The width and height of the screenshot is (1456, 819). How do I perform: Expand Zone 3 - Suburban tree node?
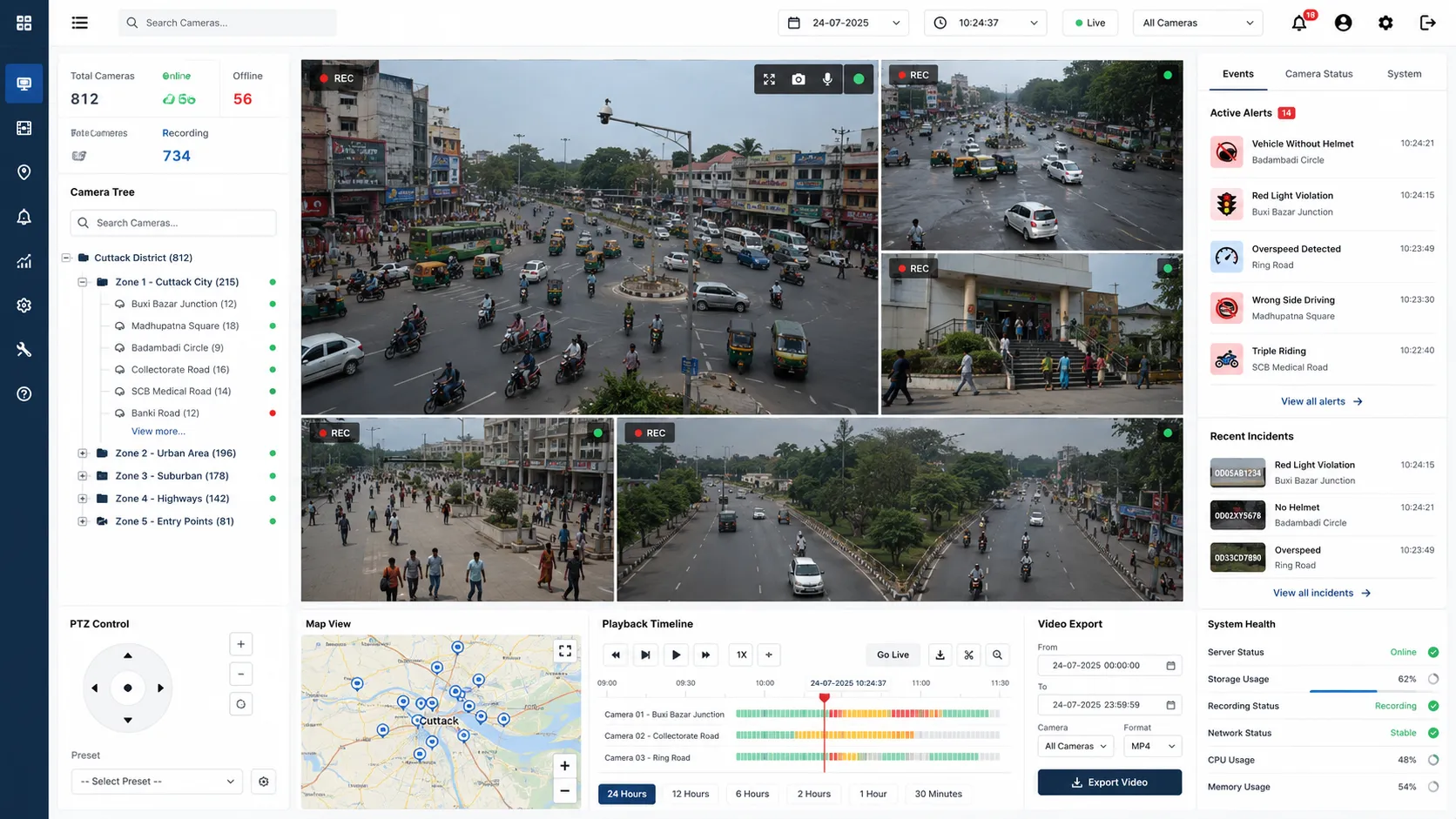click(83, 476)
